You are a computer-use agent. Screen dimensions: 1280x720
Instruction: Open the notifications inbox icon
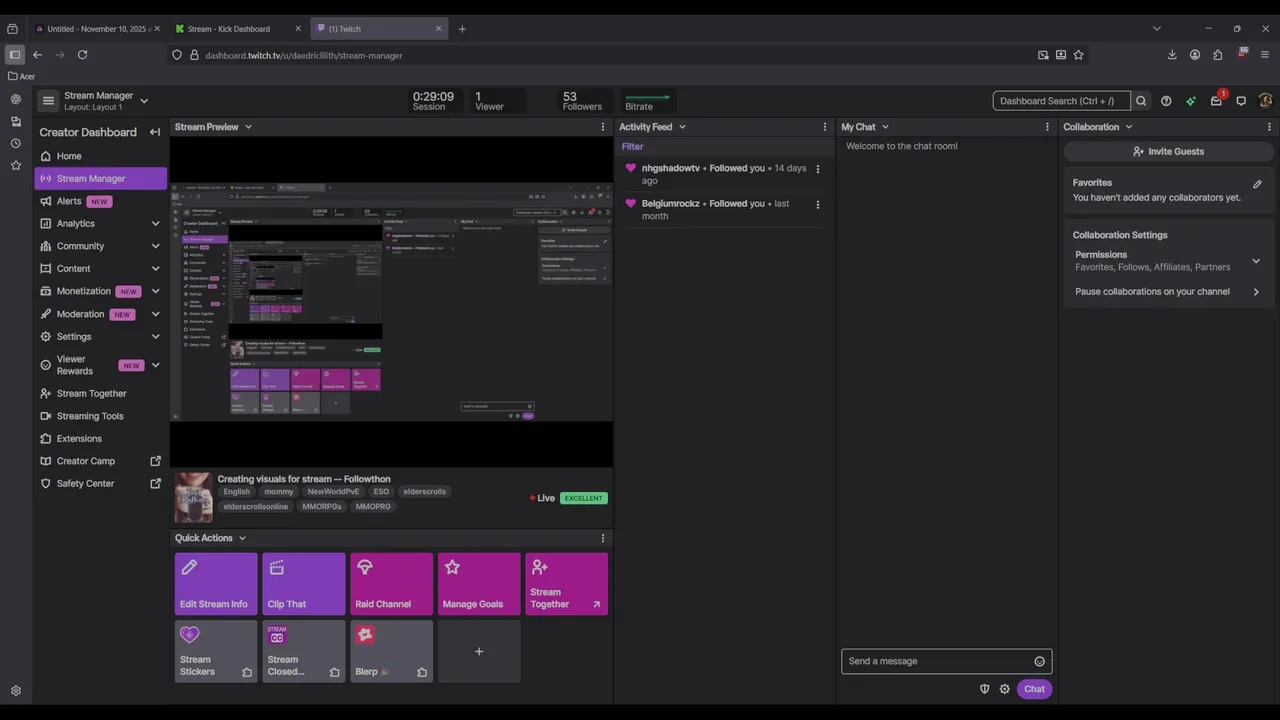(x=1216, y=101)
